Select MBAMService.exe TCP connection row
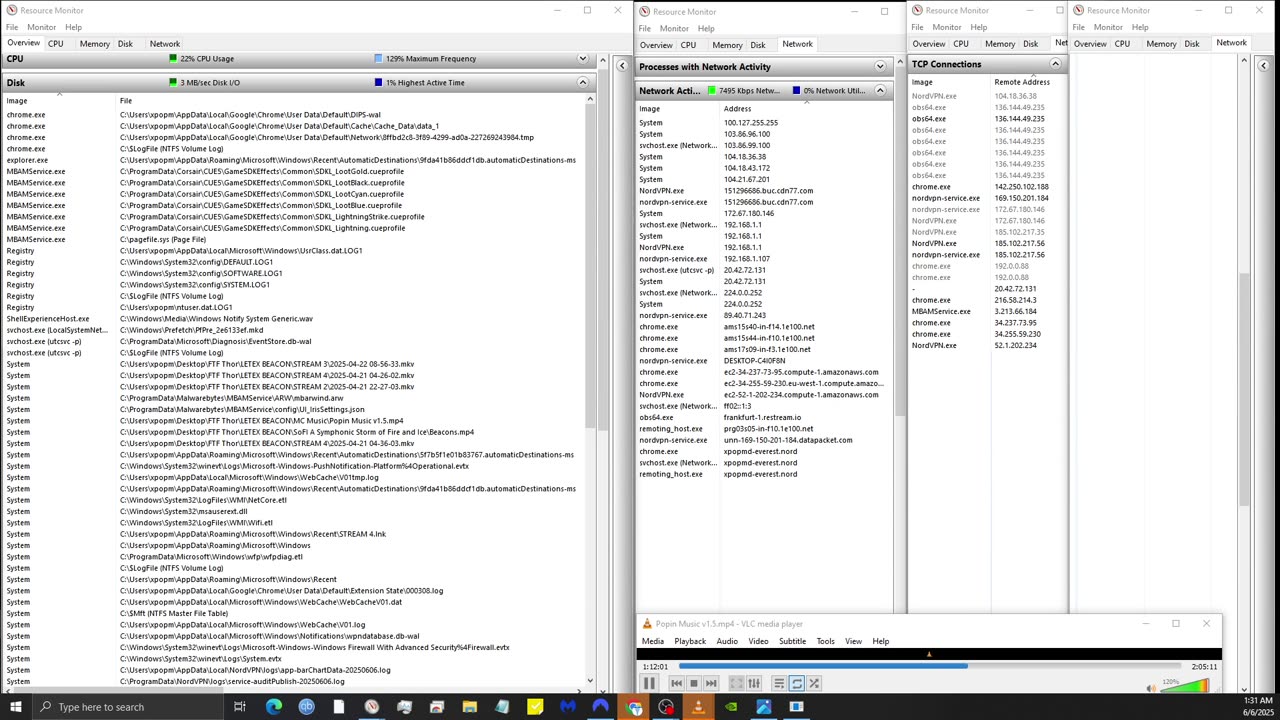The width and height of the screenshot is (1280, 720). [x=987, y=311]
